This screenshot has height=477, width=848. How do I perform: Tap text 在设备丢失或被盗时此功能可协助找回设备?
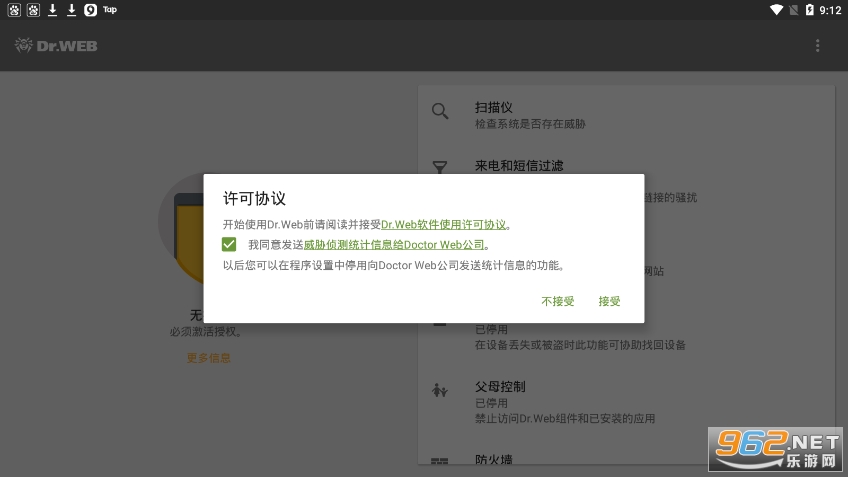(580, 345)
